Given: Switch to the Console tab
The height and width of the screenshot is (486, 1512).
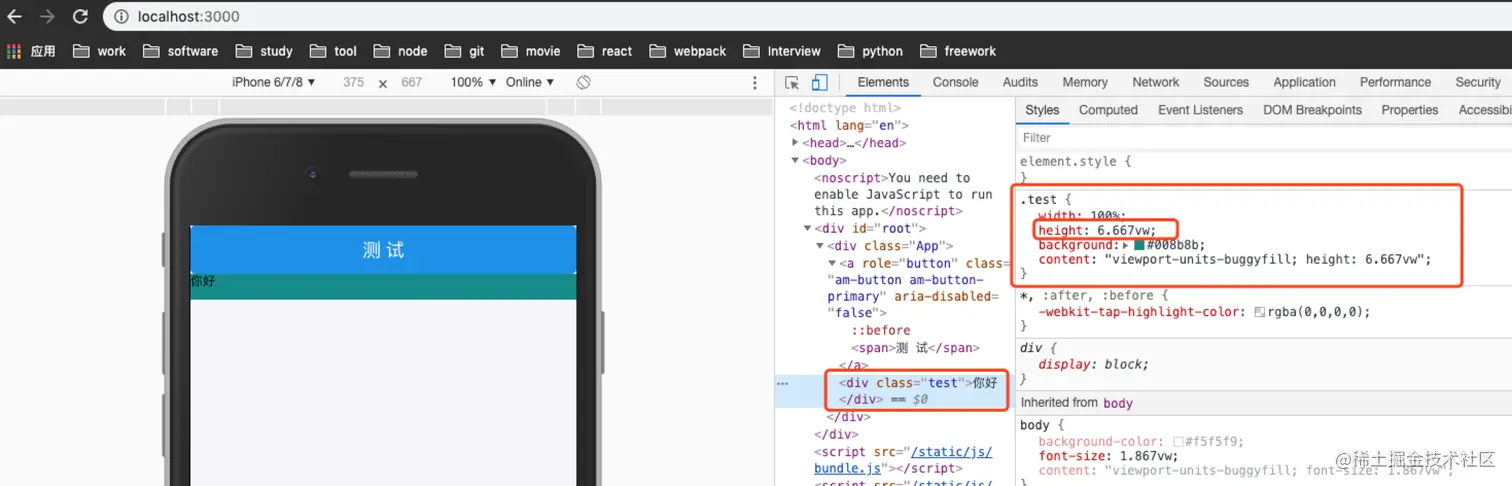Looking at the screenshot, I should click(956, 82).
